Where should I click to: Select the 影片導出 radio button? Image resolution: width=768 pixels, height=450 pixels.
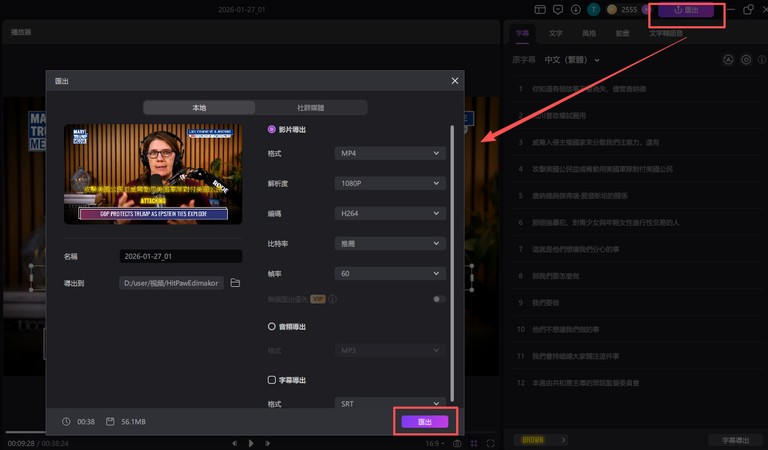271,129
